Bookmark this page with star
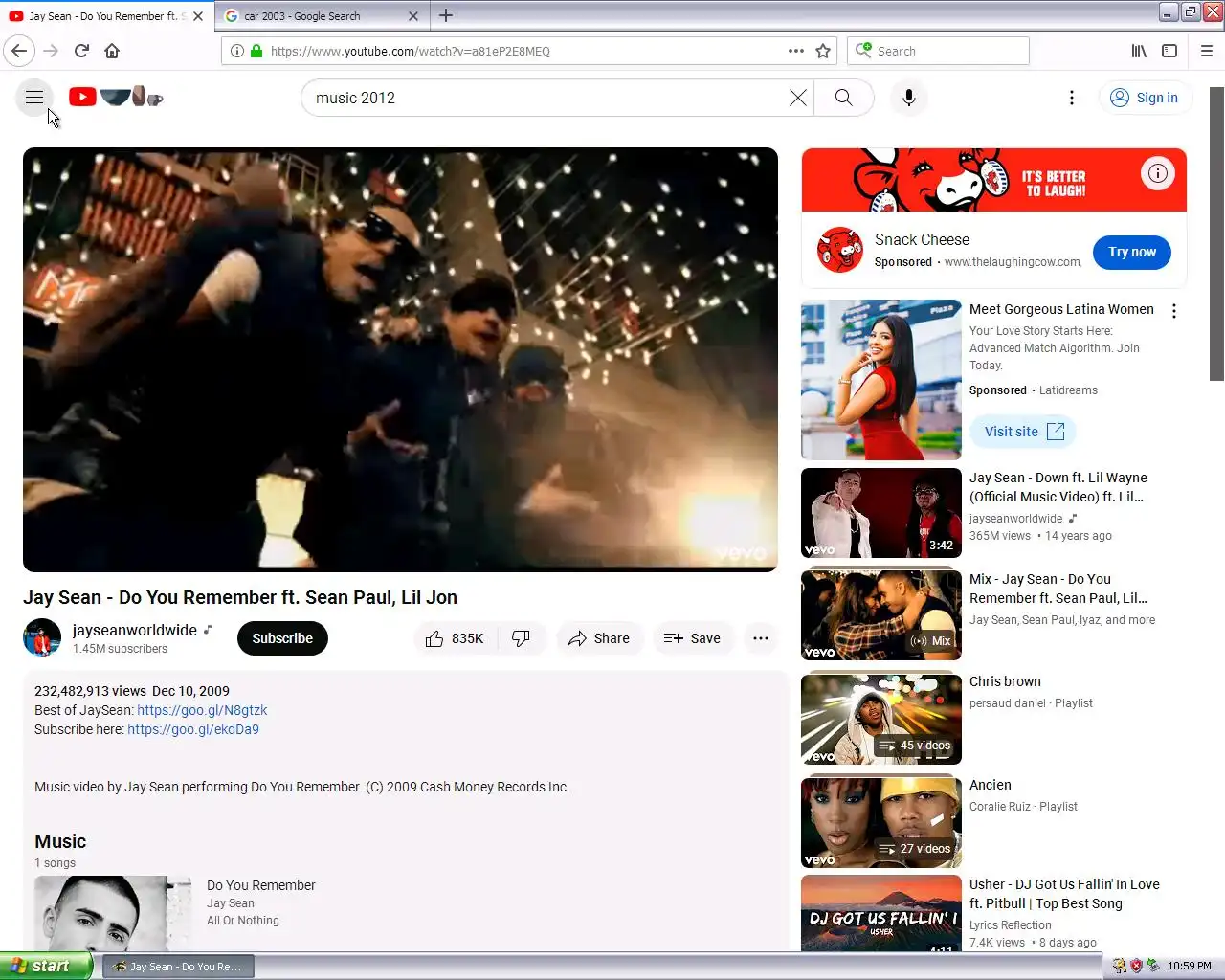 (823, 51)
